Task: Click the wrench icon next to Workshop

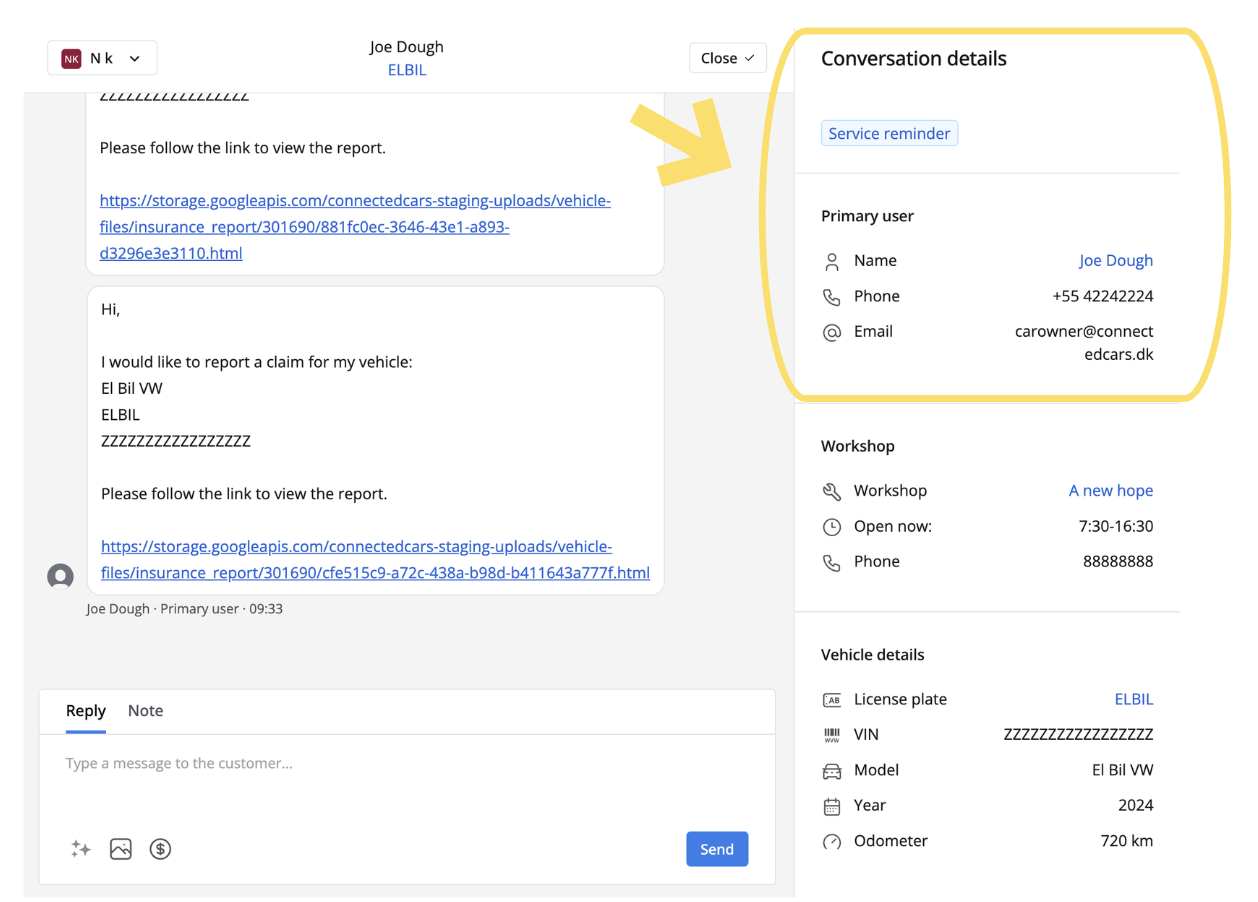Action: tap(832, 491)
